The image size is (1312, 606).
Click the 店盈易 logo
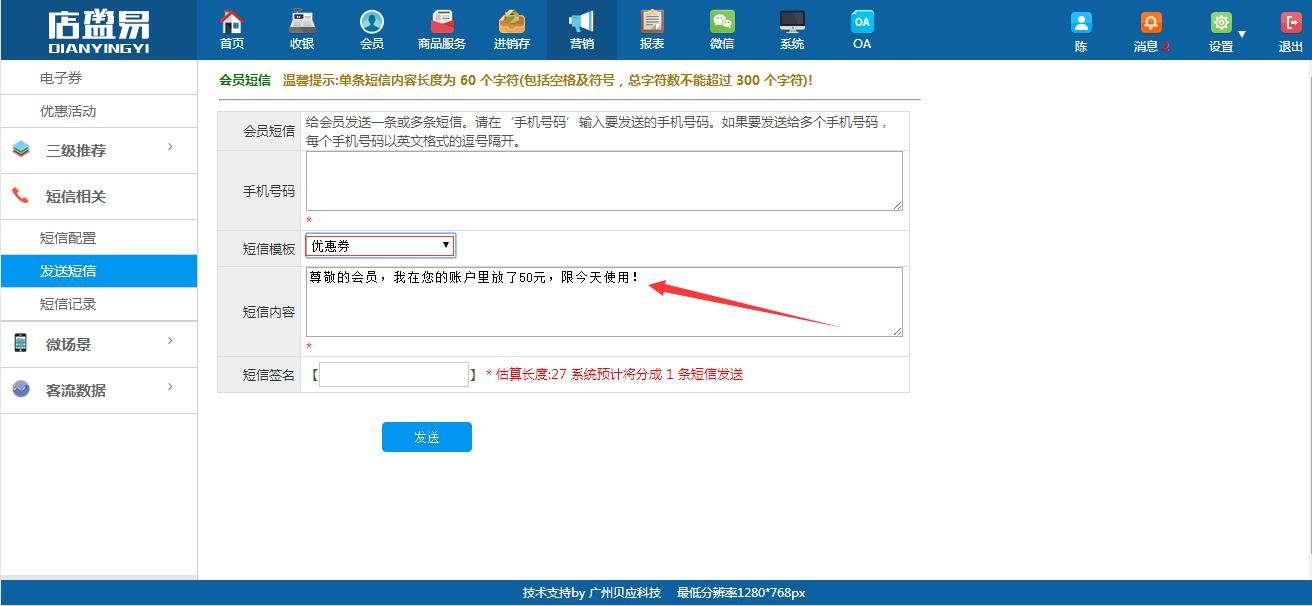tap(98, 30)
